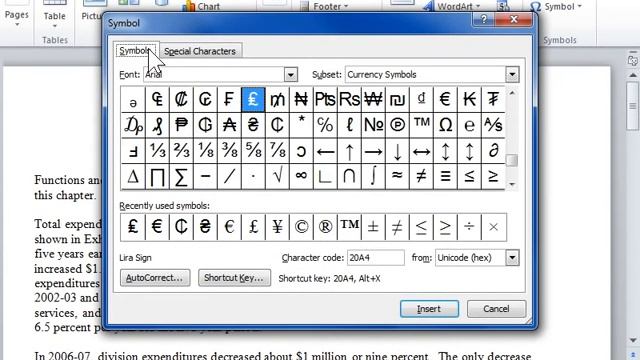Select the Omega symbol in the grid
Viewport: 640px width, 360px height.
(x=445, y=125)
